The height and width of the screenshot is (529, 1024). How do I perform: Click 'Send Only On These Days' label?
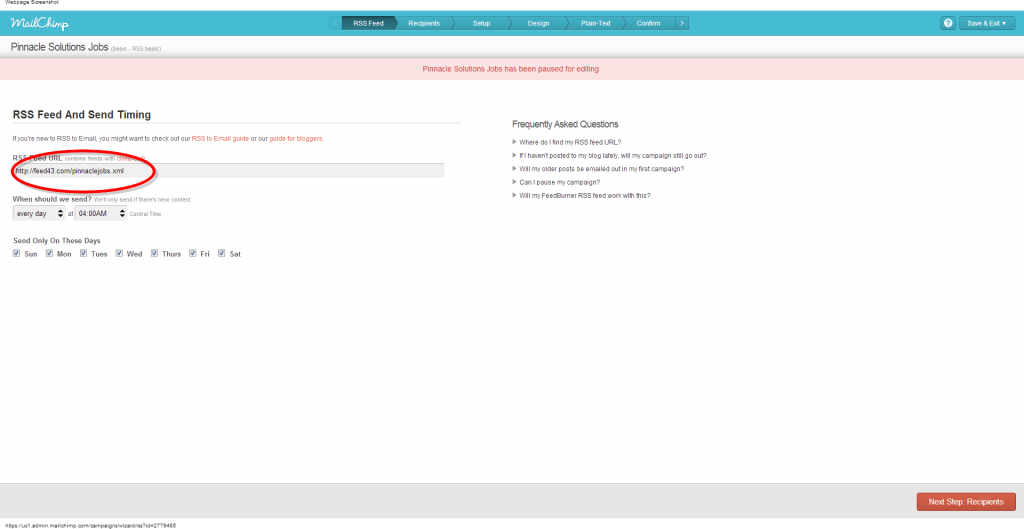[x=57, y=240]
